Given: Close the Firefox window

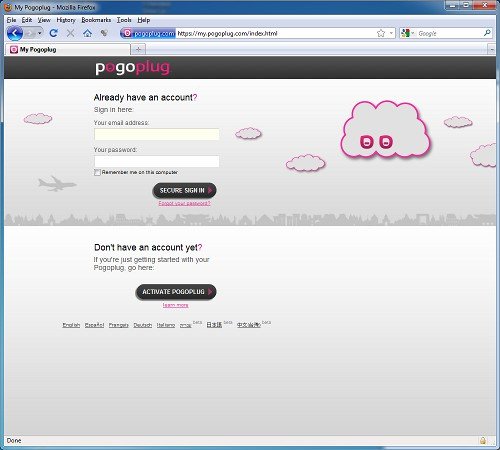Looking at the screenshot, I should (485, 5).
